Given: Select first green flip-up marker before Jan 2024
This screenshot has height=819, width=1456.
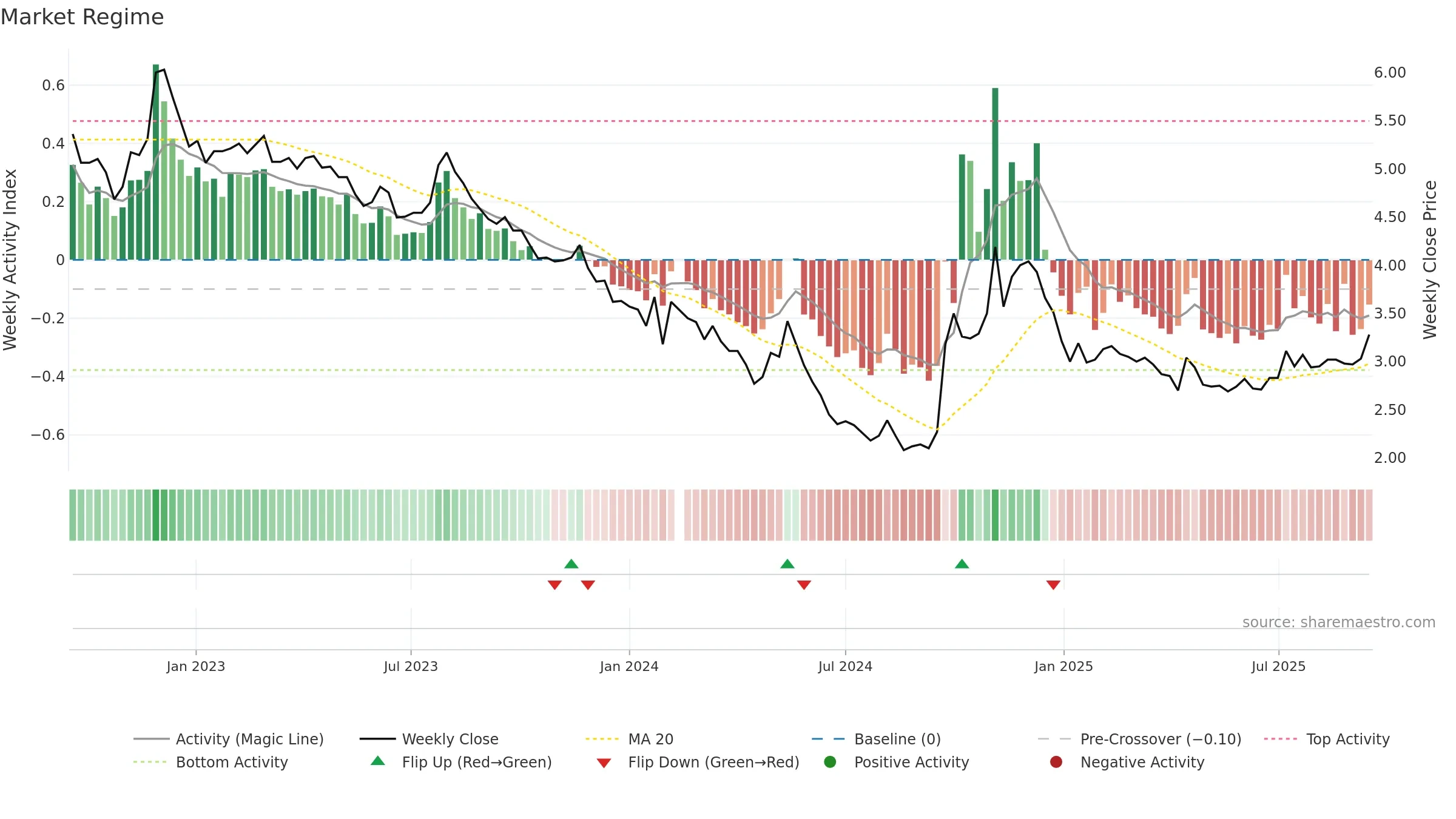Looking at the screenshot, I should click(x=571, y=564).
